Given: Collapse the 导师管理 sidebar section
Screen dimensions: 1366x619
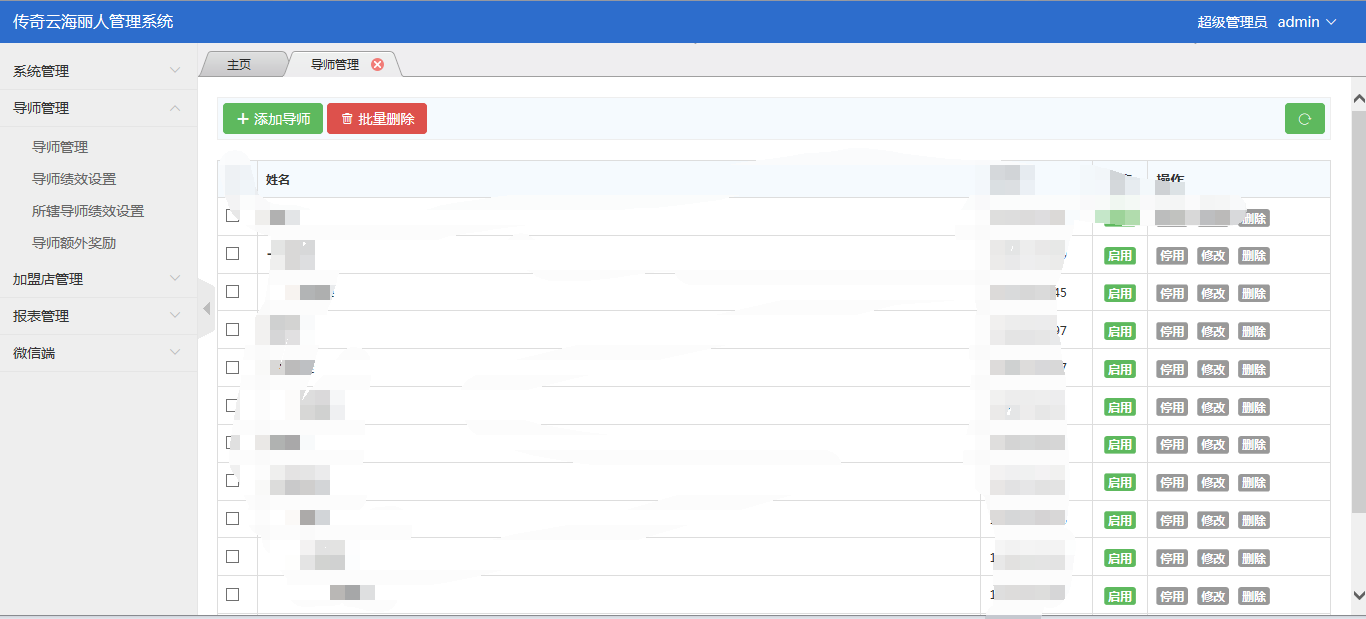Looking at the screenshot, I should [x=98, y=108].
